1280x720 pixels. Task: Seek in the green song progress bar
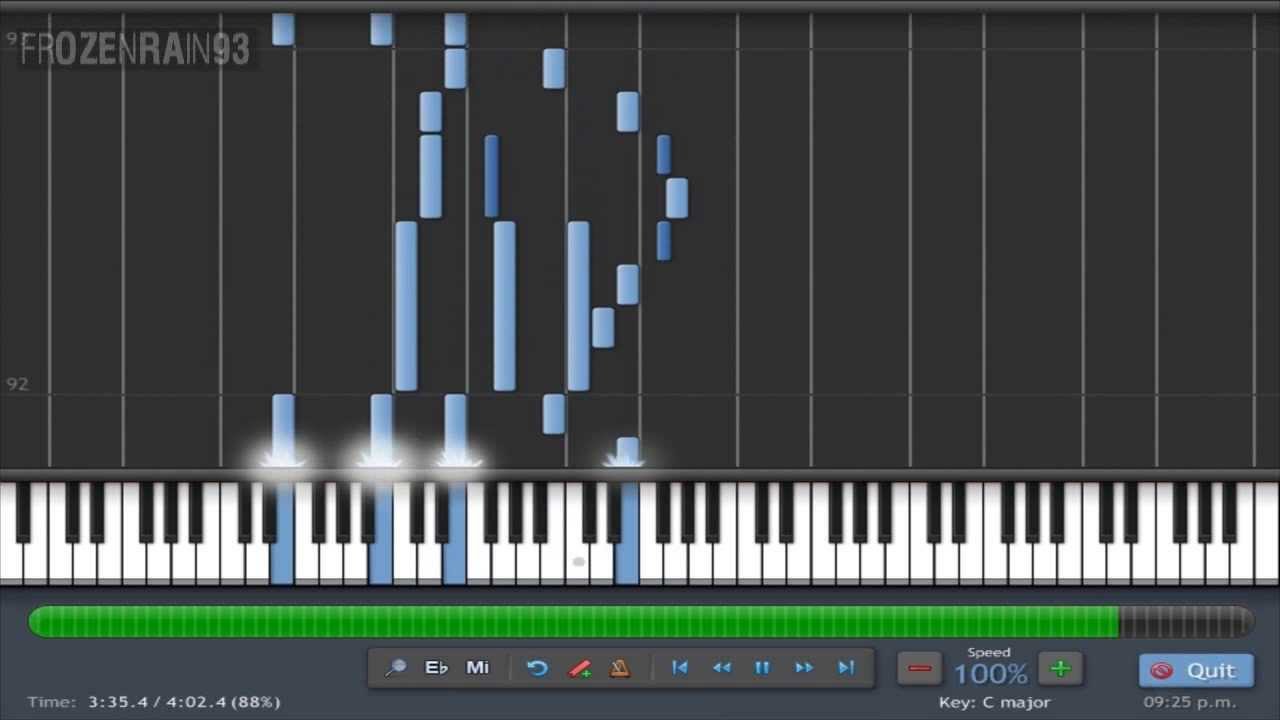[640, 622]
